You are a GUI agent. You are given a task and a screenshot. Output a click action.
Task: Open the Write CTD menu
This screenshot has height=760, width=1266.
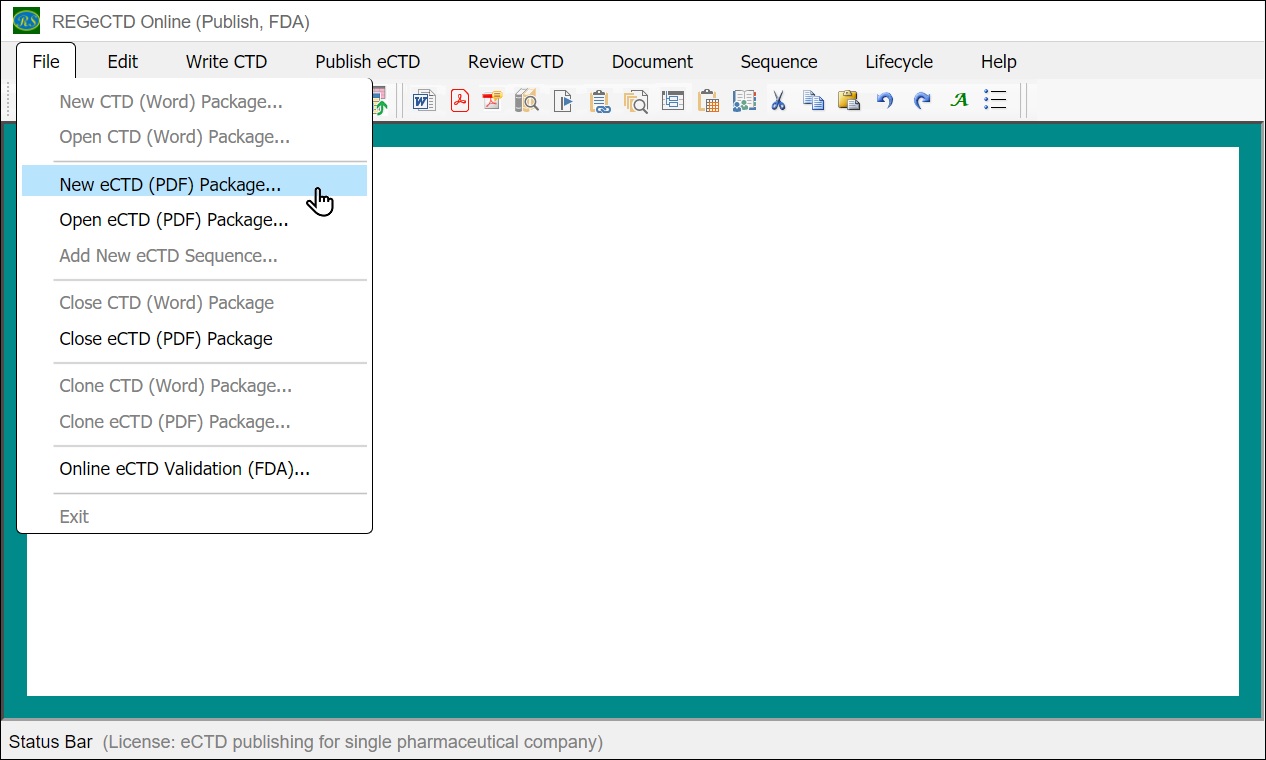227,61
